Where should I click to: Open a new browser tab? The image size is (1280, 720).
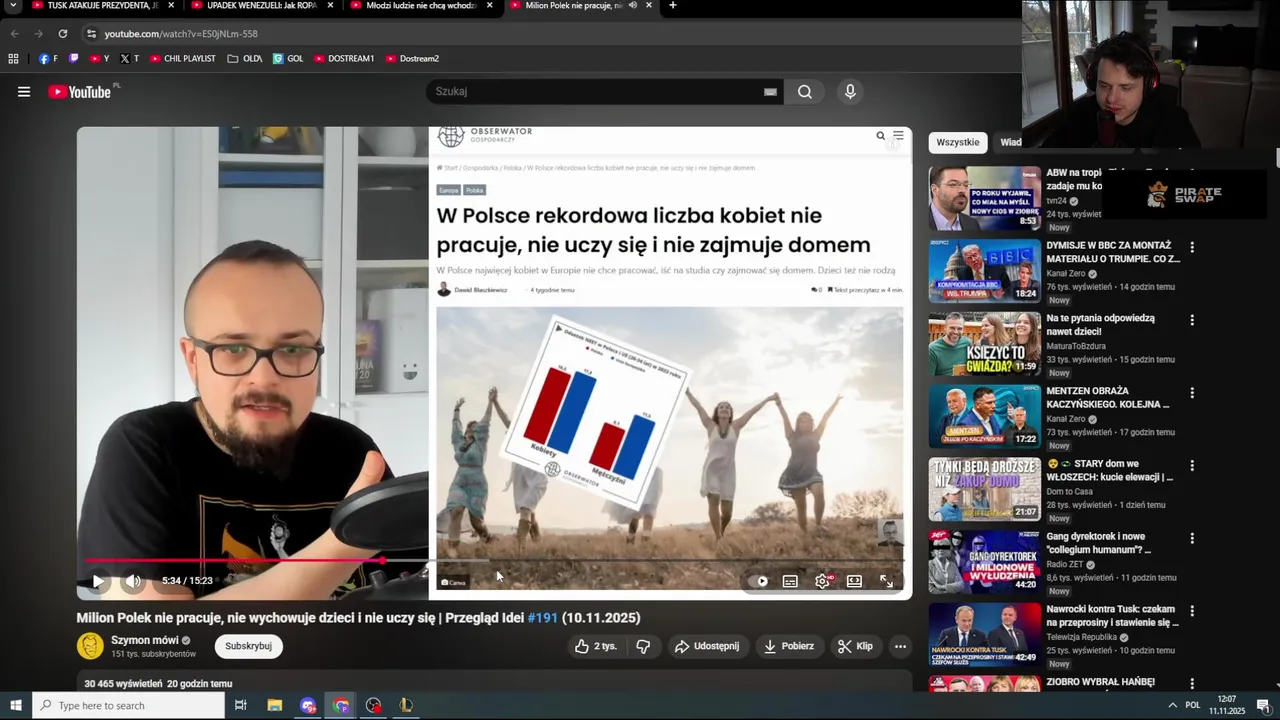[x=673, y=5]
